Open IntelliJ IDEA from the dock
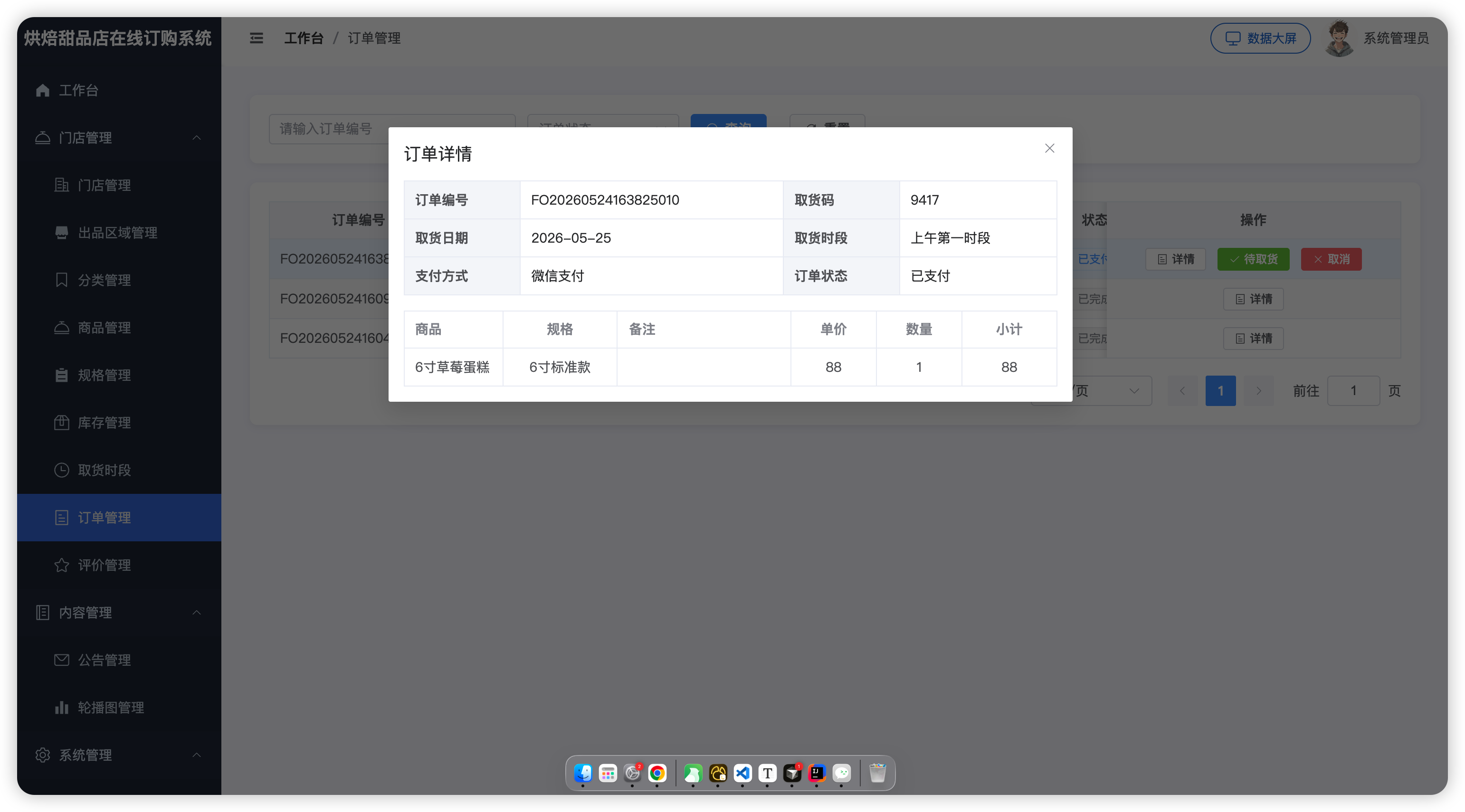Viewport: 1465px width, 812px height. tap(817, 773)
